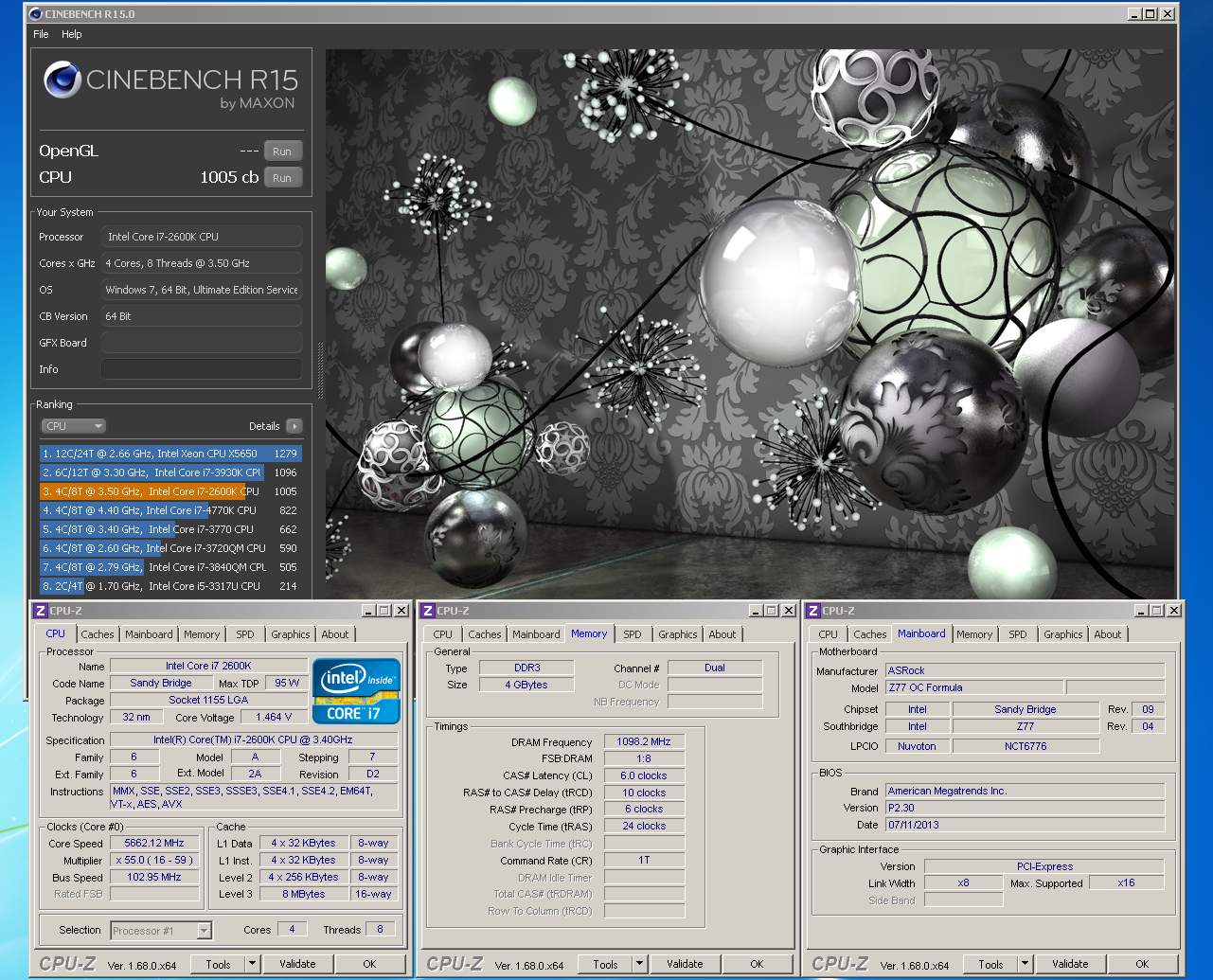The width and height of the screenshot is (1213, 980).
Task: Switch to Caches tab in first CPU-Z window
Action: pos(98,634)
